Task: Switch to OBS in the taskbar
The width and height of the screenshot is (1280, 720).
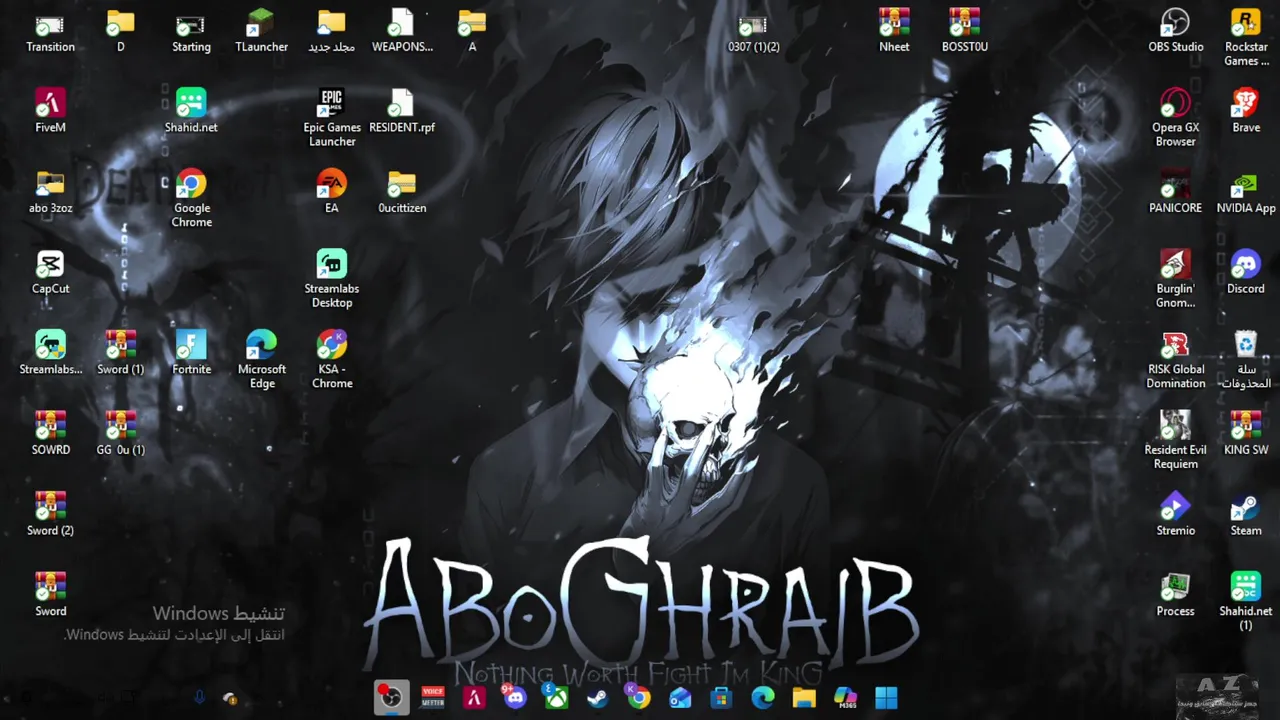Action: click(391, 697)
